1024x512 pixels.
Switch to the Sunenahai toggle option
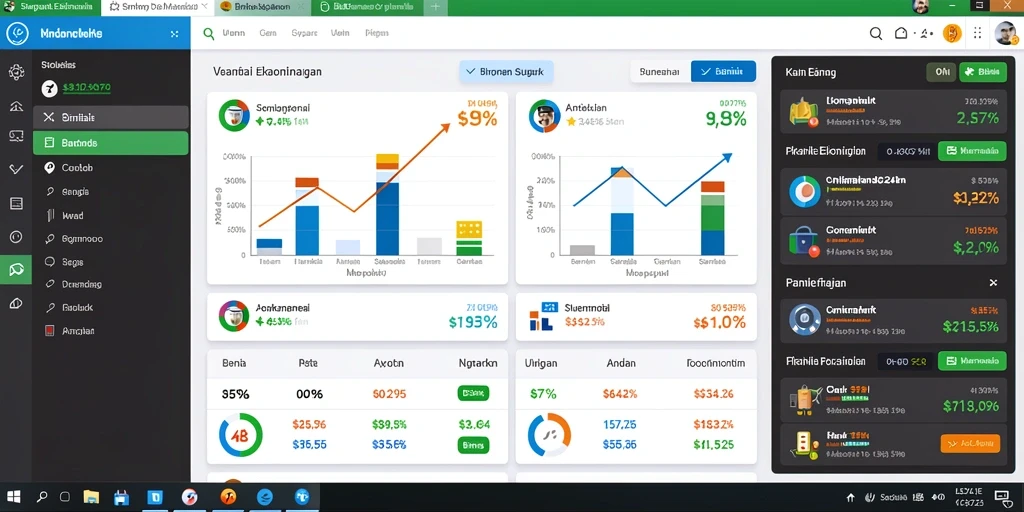[x=660, y=72]
